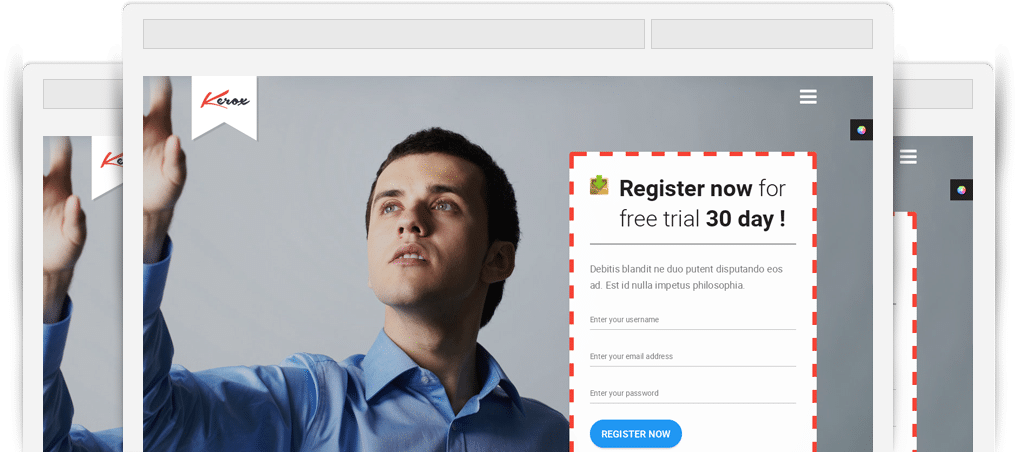Click the Kerox logo ribbon in the left background mockup

tap(107, 168)
